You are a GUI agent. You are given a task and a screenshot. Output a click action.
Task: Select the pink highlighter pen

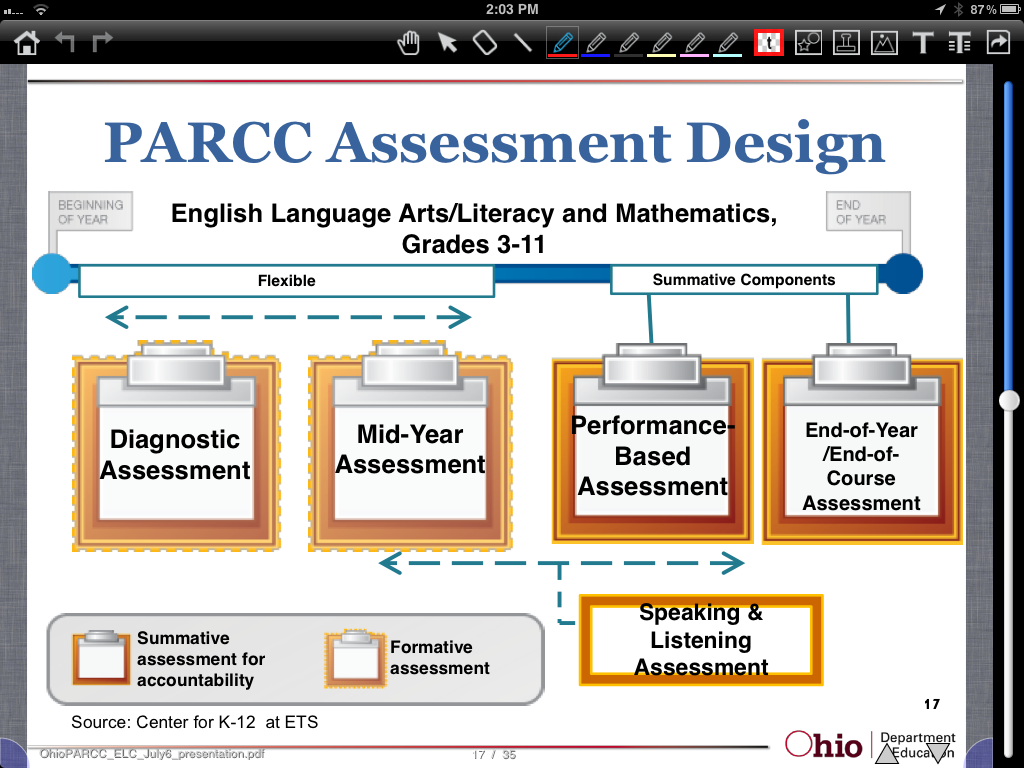pos(695,44)
